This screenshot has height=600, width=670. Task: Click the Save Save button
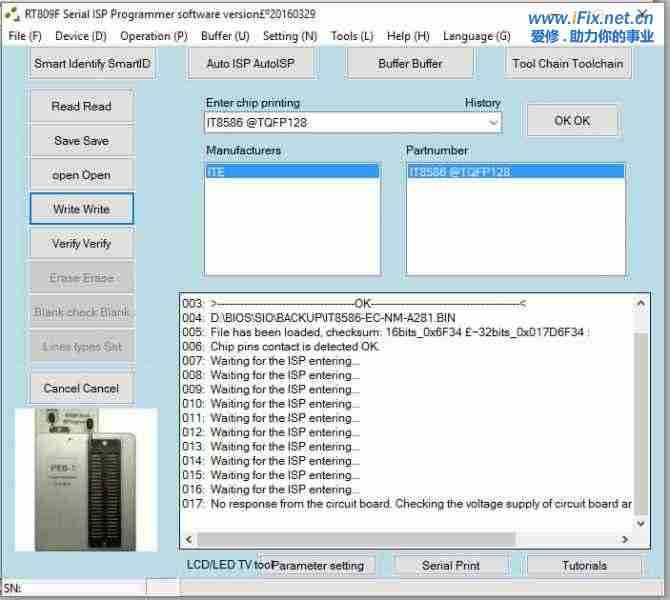81,141
